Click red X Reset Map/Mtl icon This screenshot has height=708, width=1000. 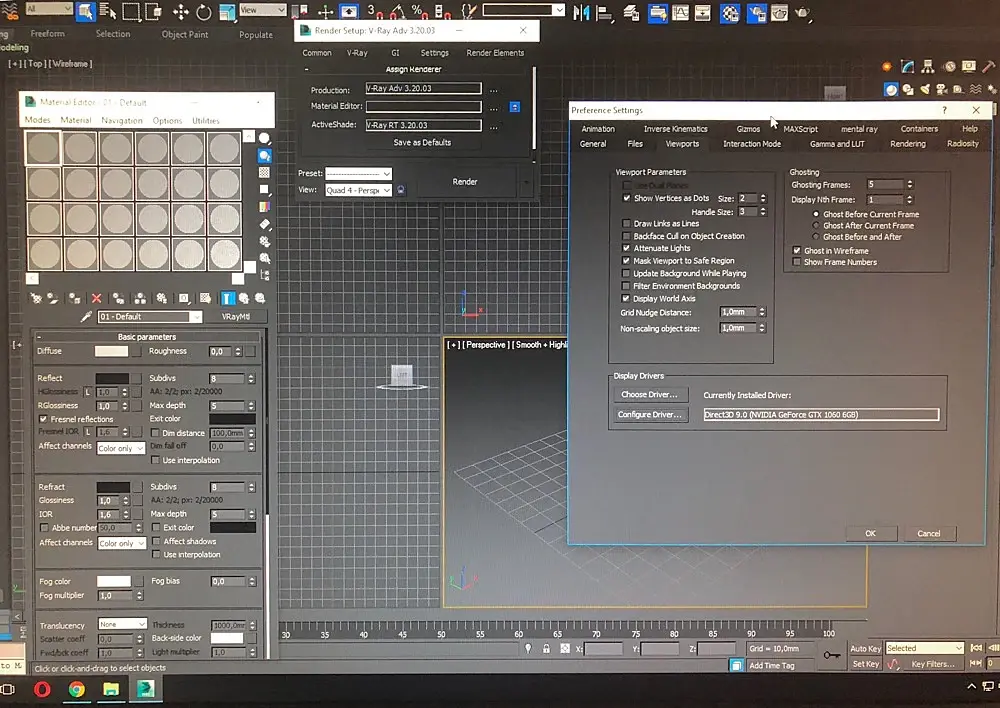pos(96,298)
